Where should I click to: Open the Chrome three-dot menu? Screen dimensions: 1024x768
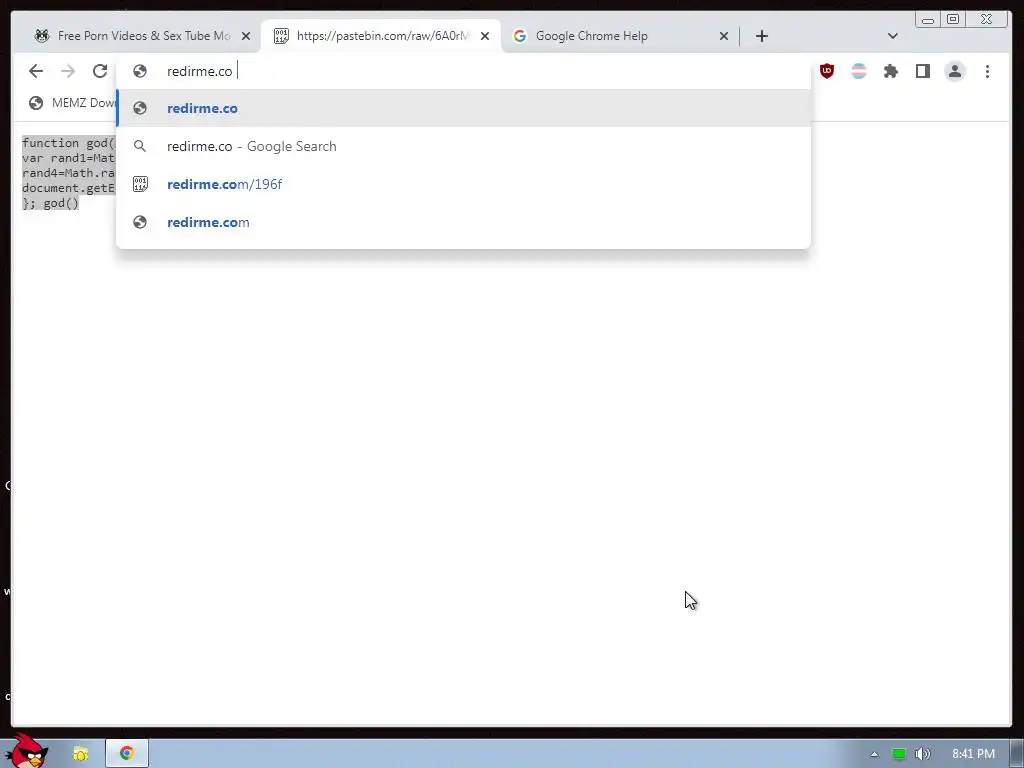point(987,71)
